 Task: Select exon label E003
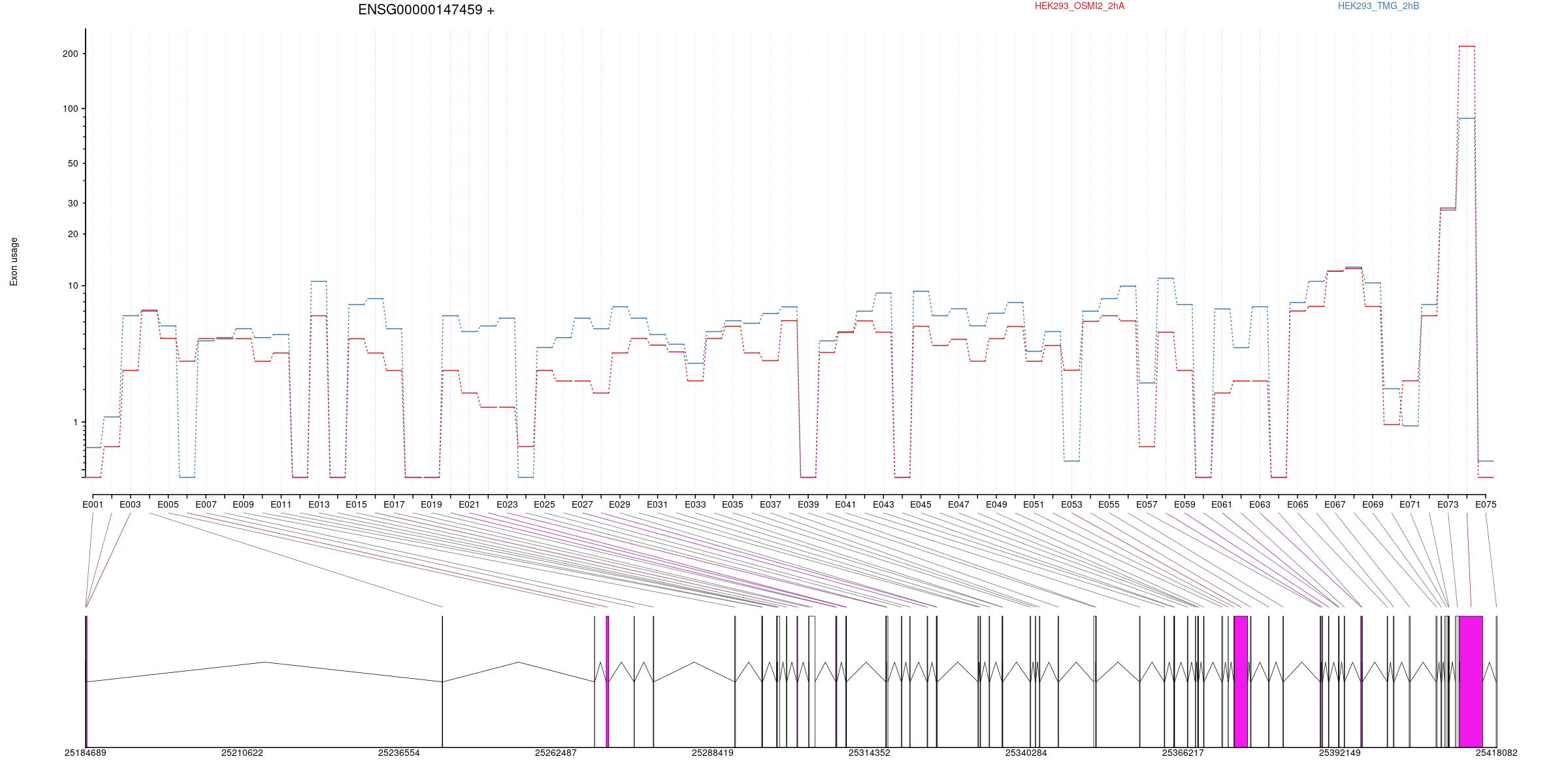pos(130,504)
